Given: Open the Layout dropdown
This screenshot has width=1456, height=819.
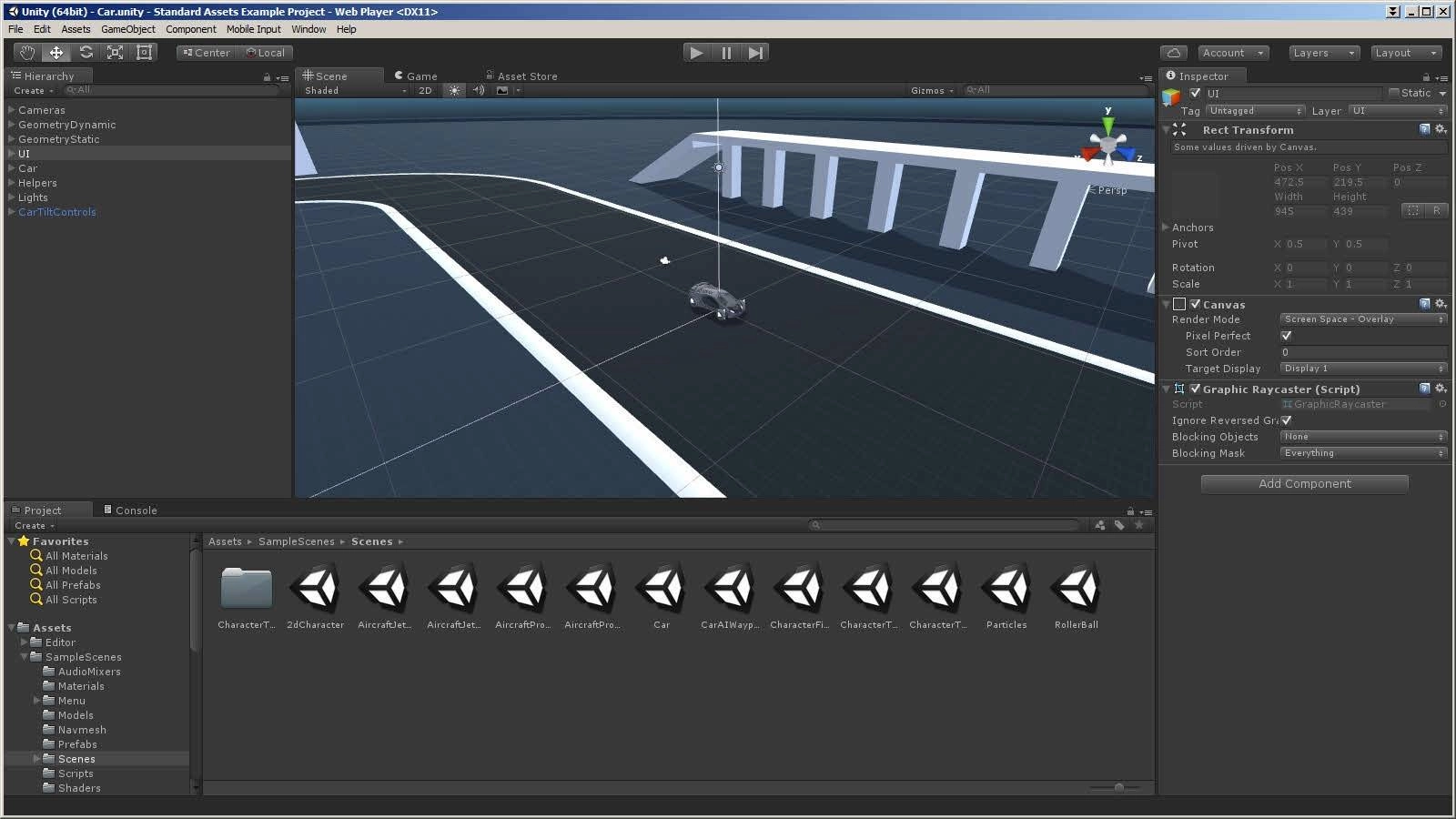Looking at the screenshot, I should pos(1407,53).
